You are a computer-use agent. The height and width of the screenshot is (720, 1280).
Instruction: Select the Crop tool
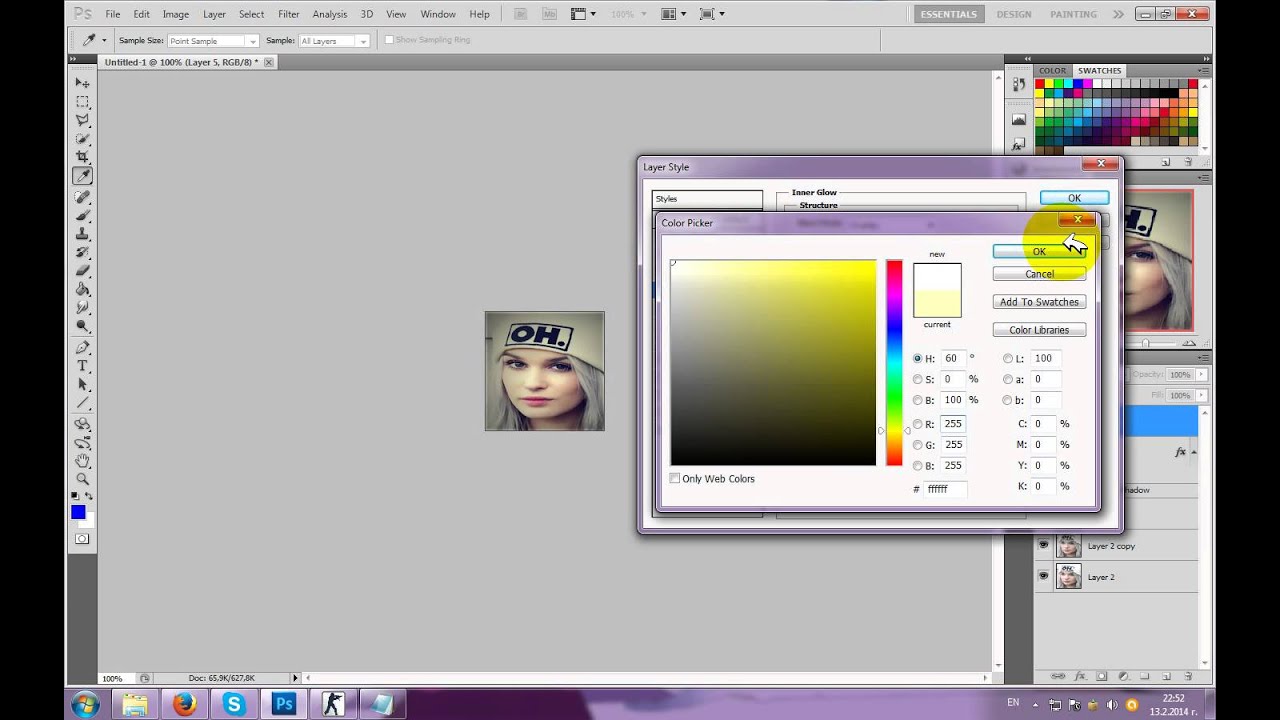point(83,157)
